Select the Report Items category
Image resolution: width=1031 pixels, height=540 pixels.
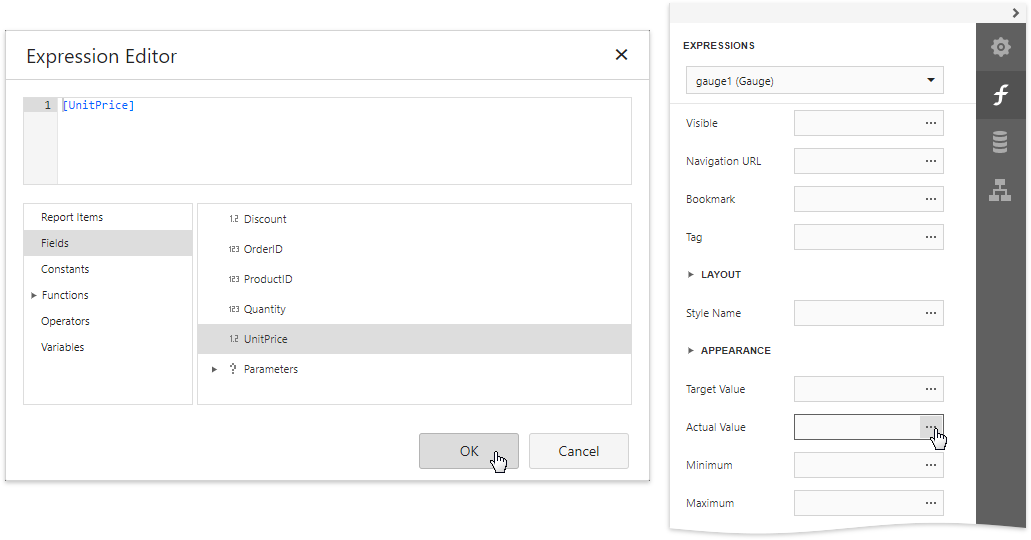click(72, 217)
